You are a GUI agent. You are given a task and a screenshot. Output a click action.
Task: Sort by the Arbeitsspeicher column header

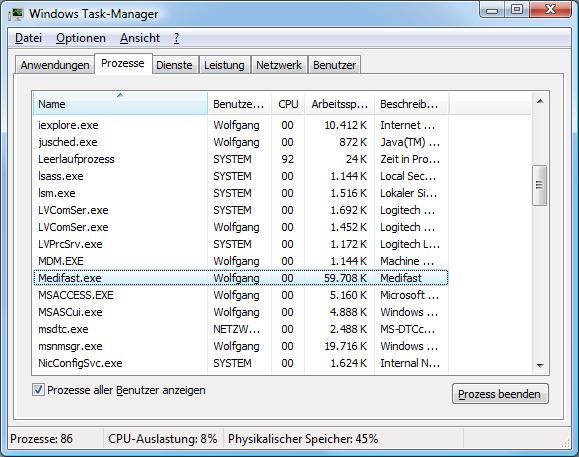[339, 104]
